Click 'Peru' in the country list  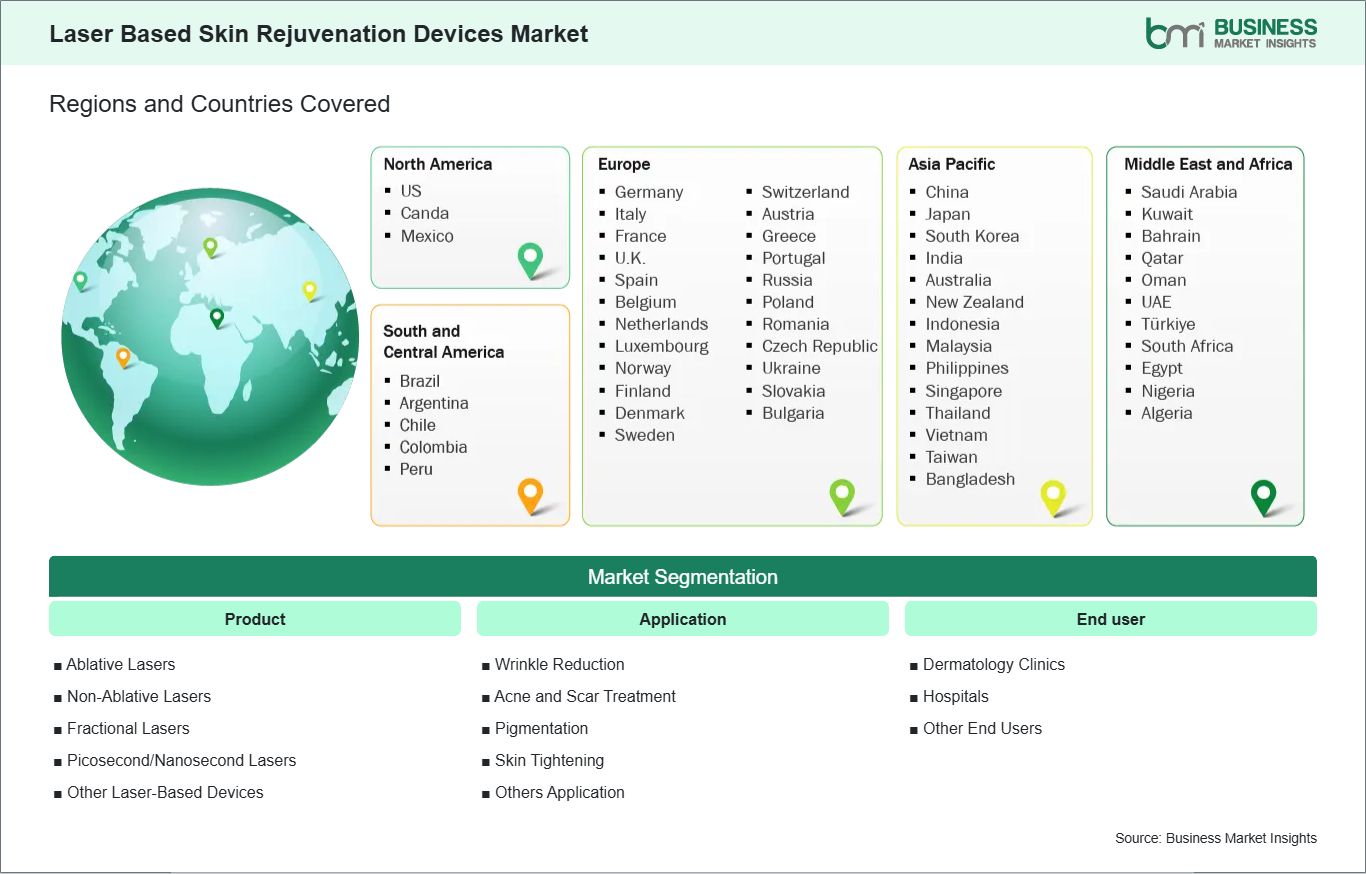click(x=416, y=469)
